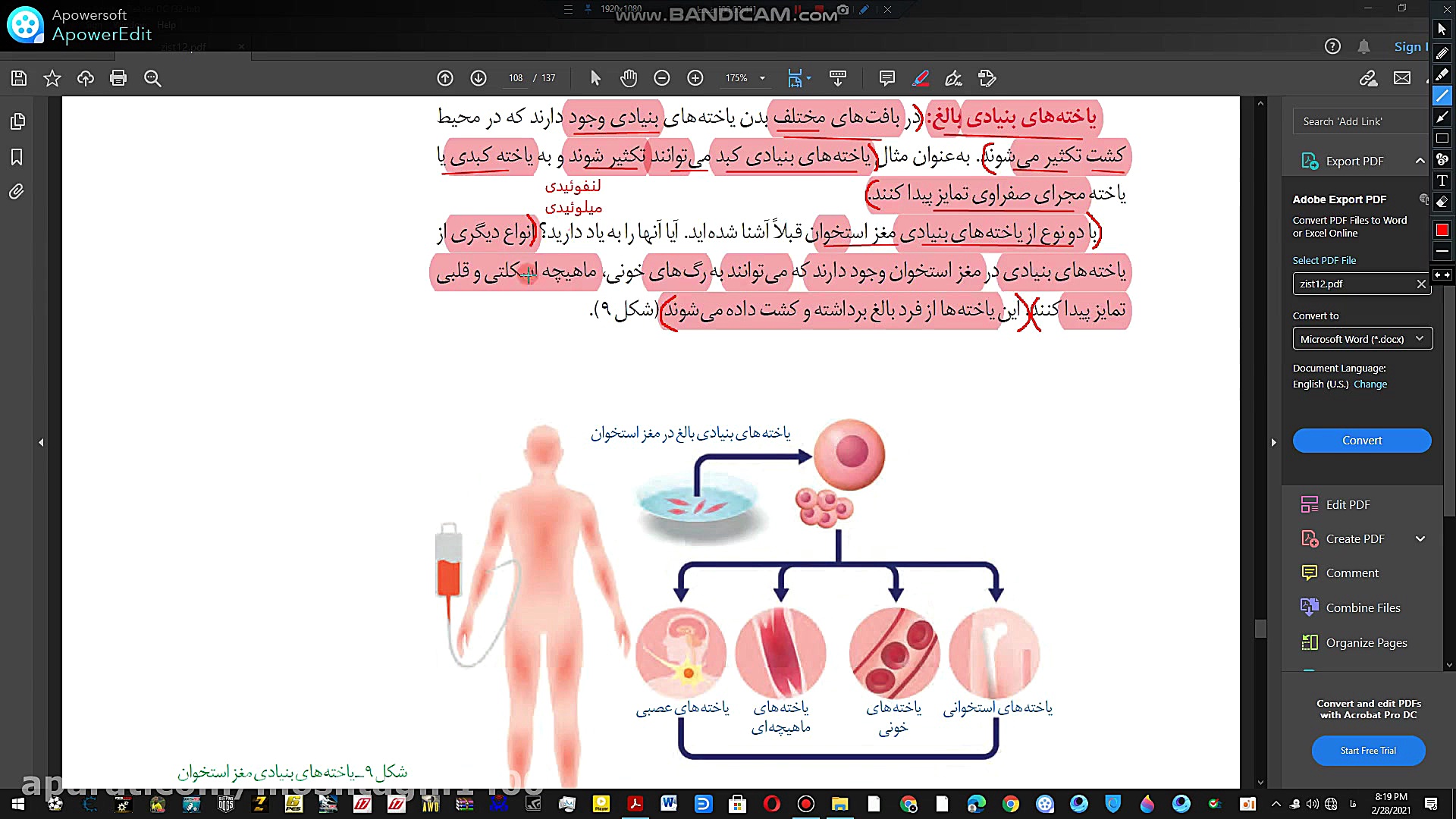Open Windows Start menu
The image size is (1456, 819).
17,804
